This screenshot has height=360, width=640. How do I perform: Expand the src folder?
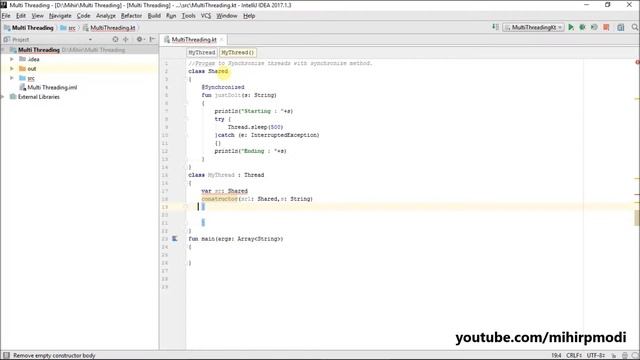12,78
